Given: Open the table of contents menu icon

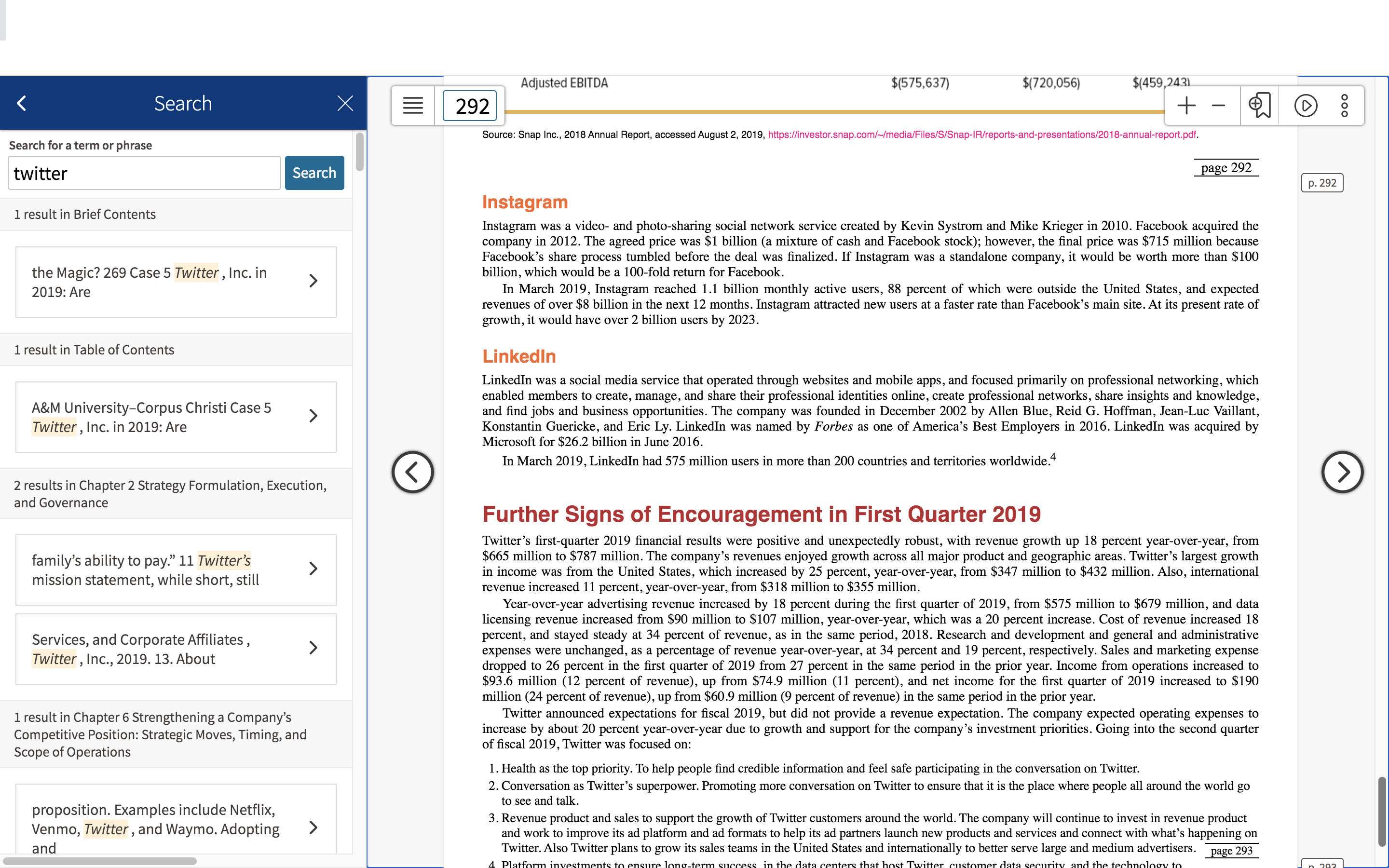Looking at the screenshot, I should click(413, 106).
